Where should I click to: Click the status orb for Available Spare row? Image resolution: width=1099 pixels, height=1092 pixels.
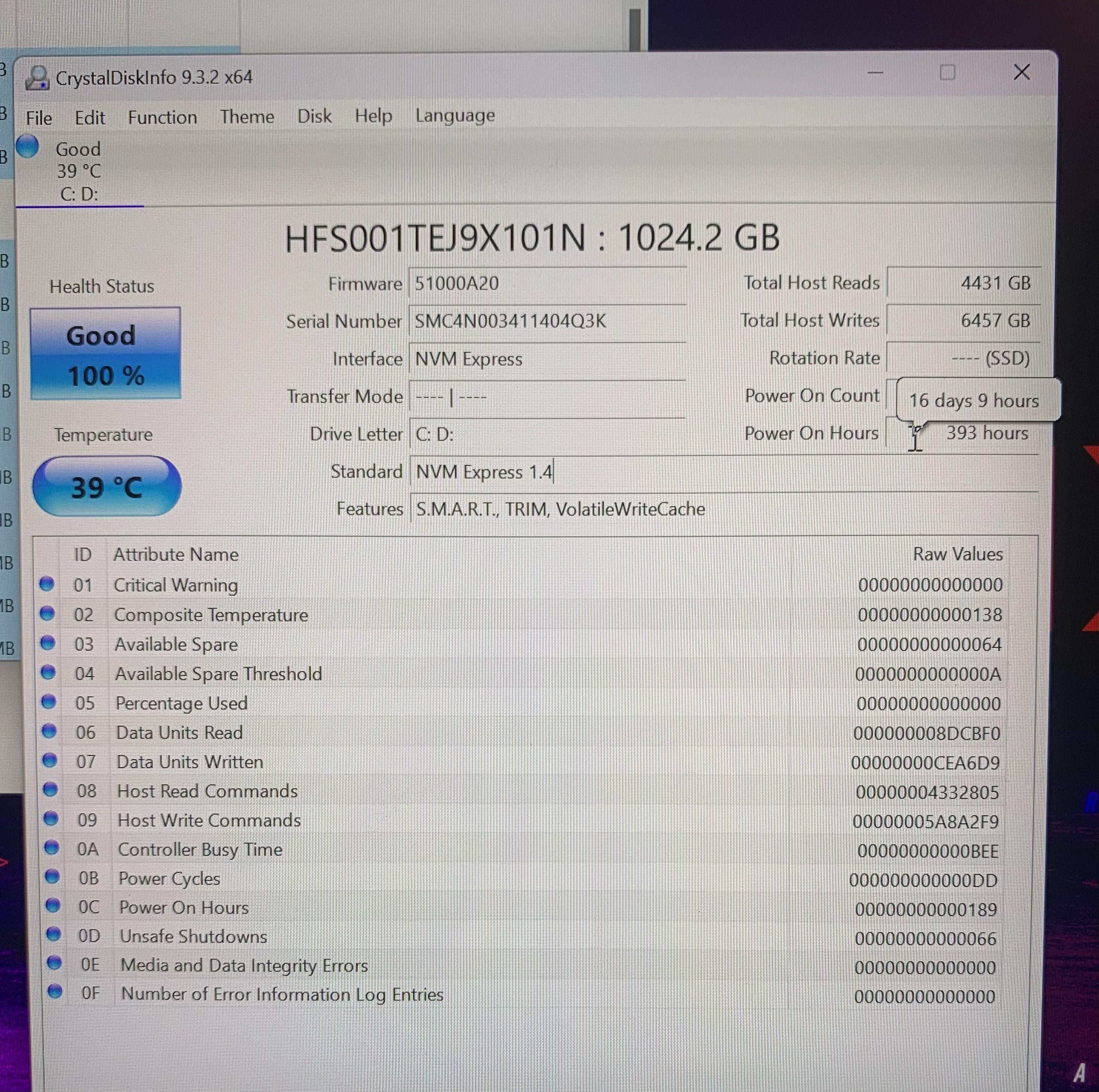pos(48,643)
